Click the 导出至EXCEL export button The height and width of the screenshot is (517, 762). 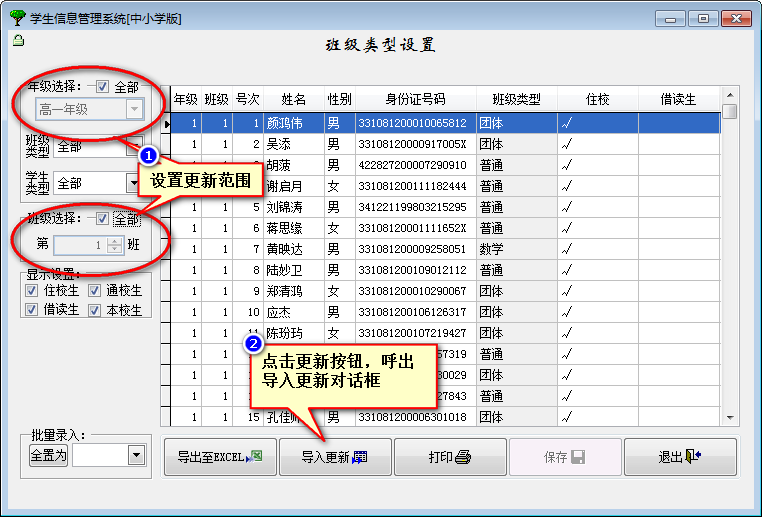pos(219,457)
